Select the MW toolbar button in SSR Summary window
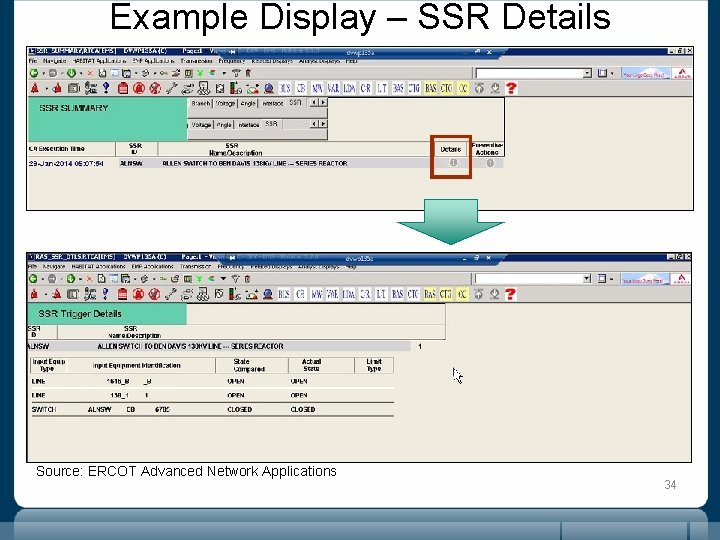The height and width of the screenshot is (540, 720). [x=317, y=88]
